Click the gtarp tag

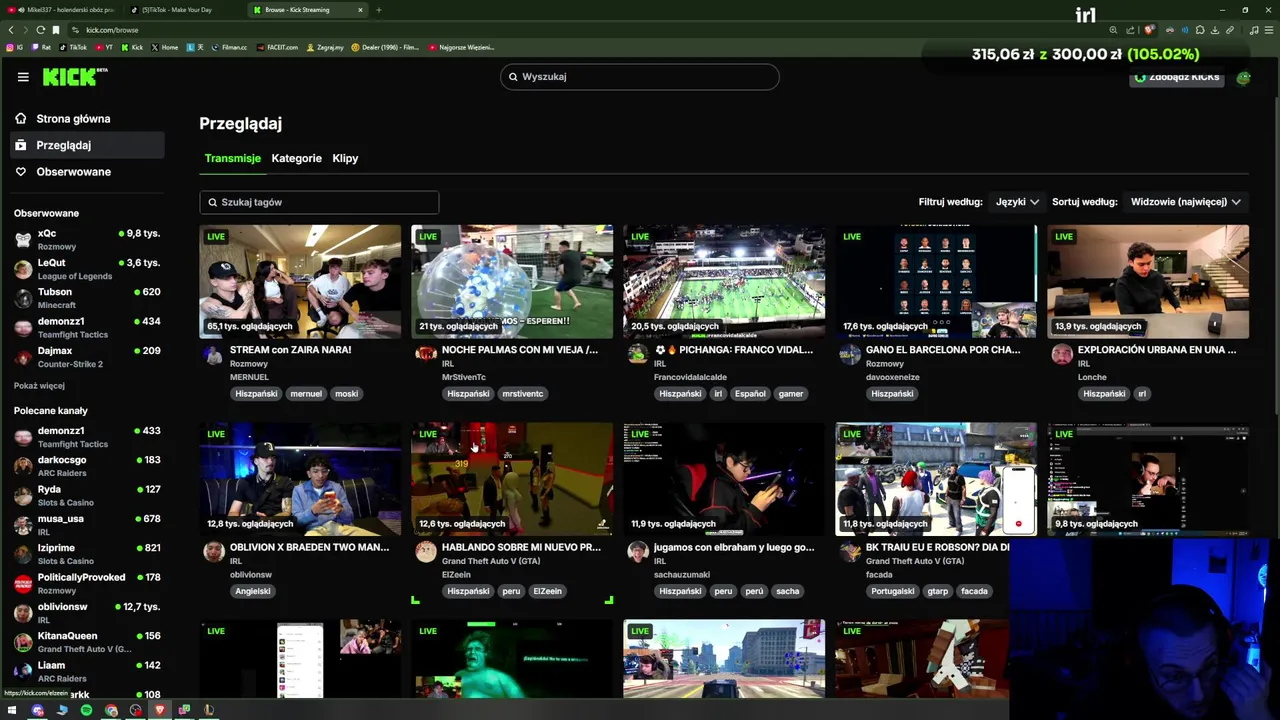[938, 591]
